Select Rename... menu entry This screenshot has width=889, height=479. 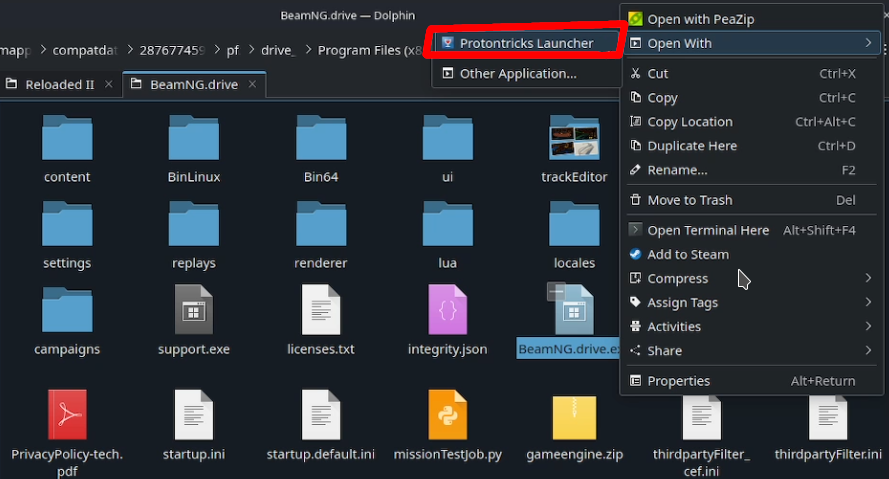point(752,170)
